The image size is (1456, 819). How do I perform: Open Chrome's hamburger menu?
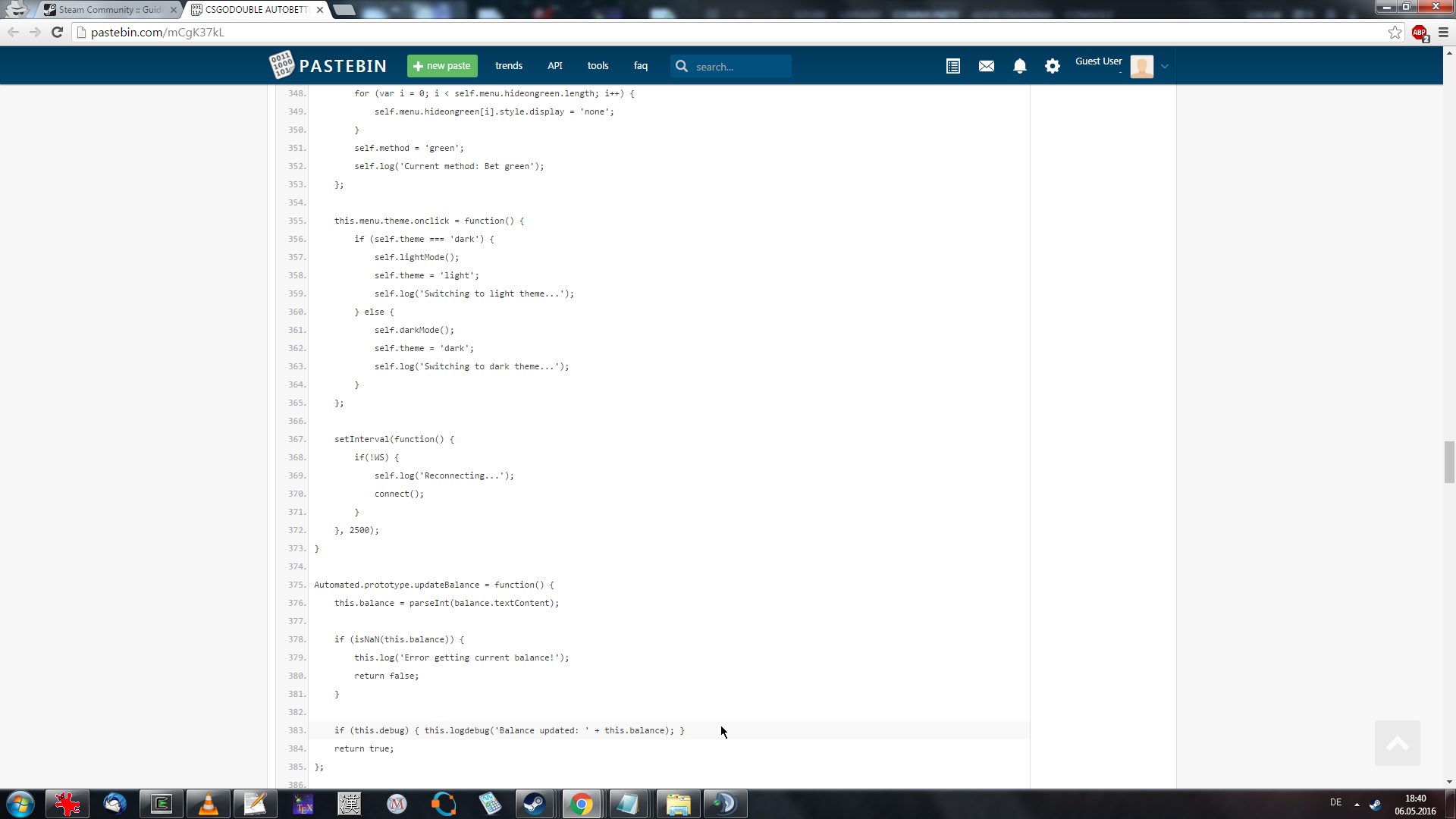click(x=1443, y=32)
